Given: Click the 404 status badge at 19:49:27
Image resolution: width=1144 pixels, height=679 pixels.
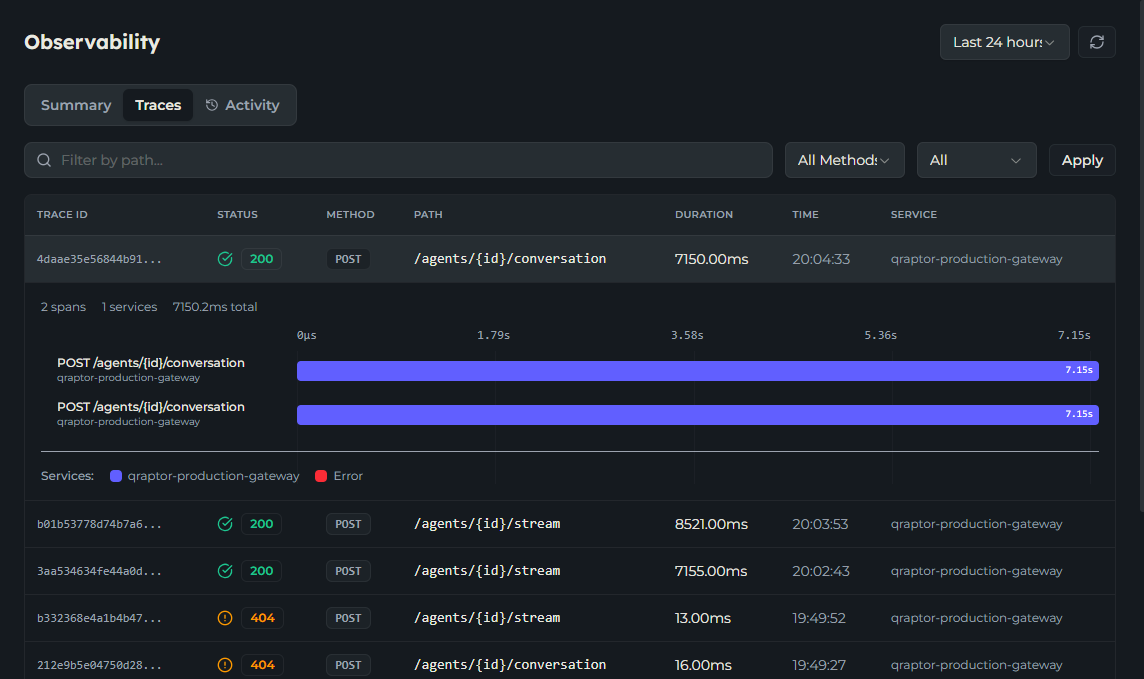Looking at the screenshot, I should (262, 665).
